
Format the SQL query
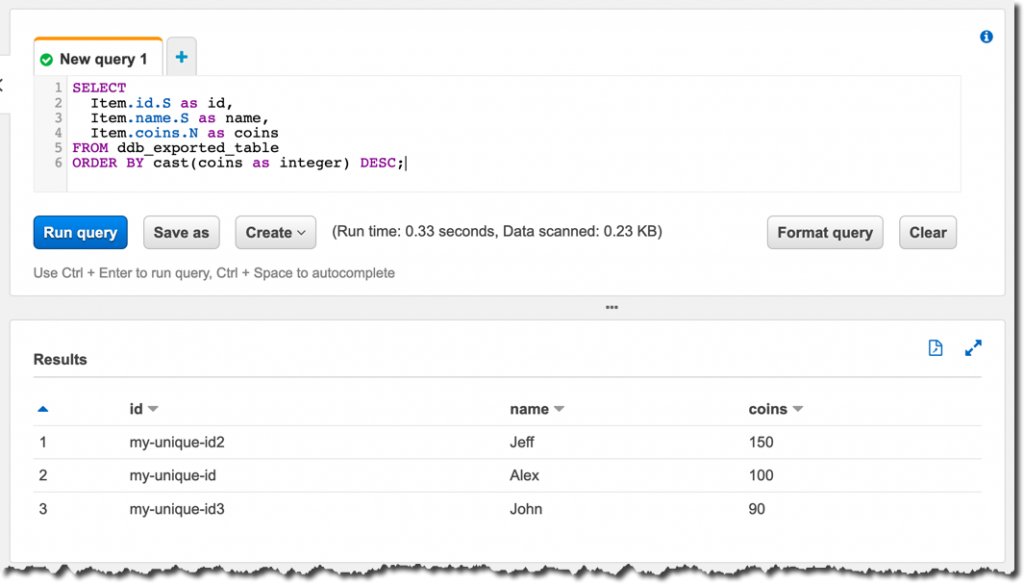click(825, 232)
